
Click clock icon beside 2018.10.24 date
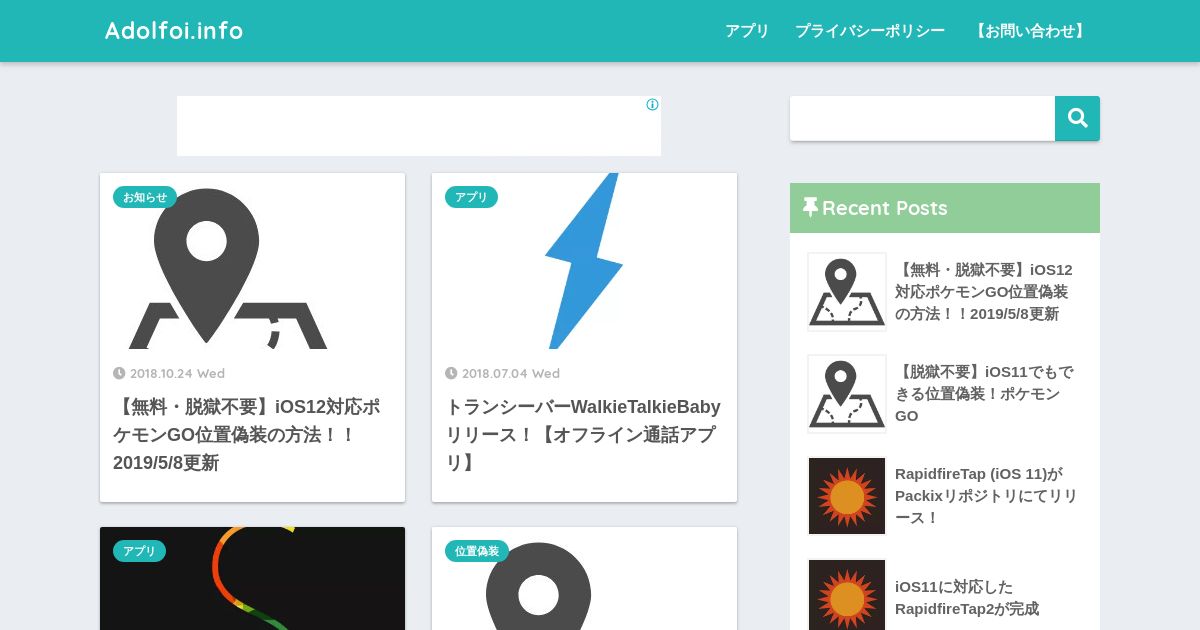pos(119,373)
